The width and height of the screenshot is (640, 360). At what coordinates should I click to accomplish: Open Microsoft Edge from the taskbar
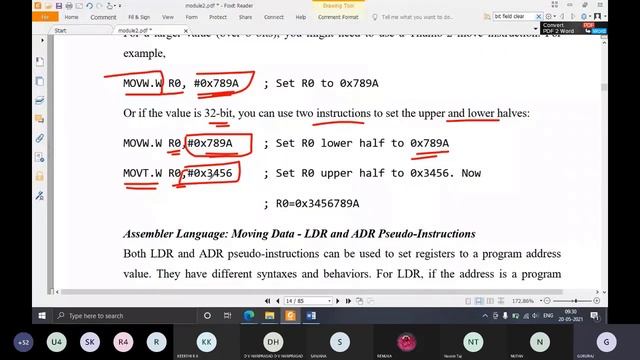(x=249, y=316)
